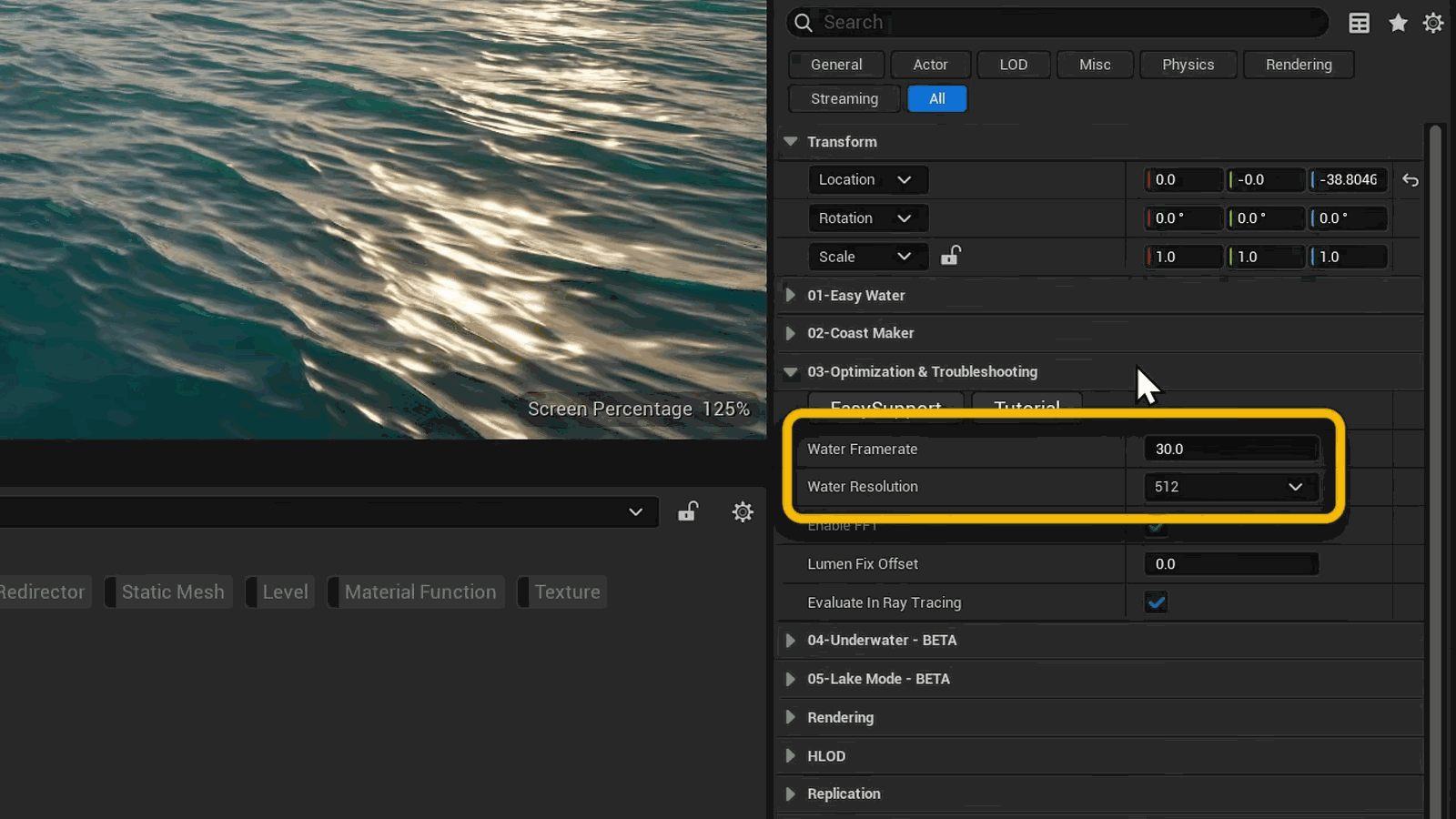The width and height of the screenshot is (1456, 819).
Task: Select the Actor filter tab
Action: coord(930,65)
